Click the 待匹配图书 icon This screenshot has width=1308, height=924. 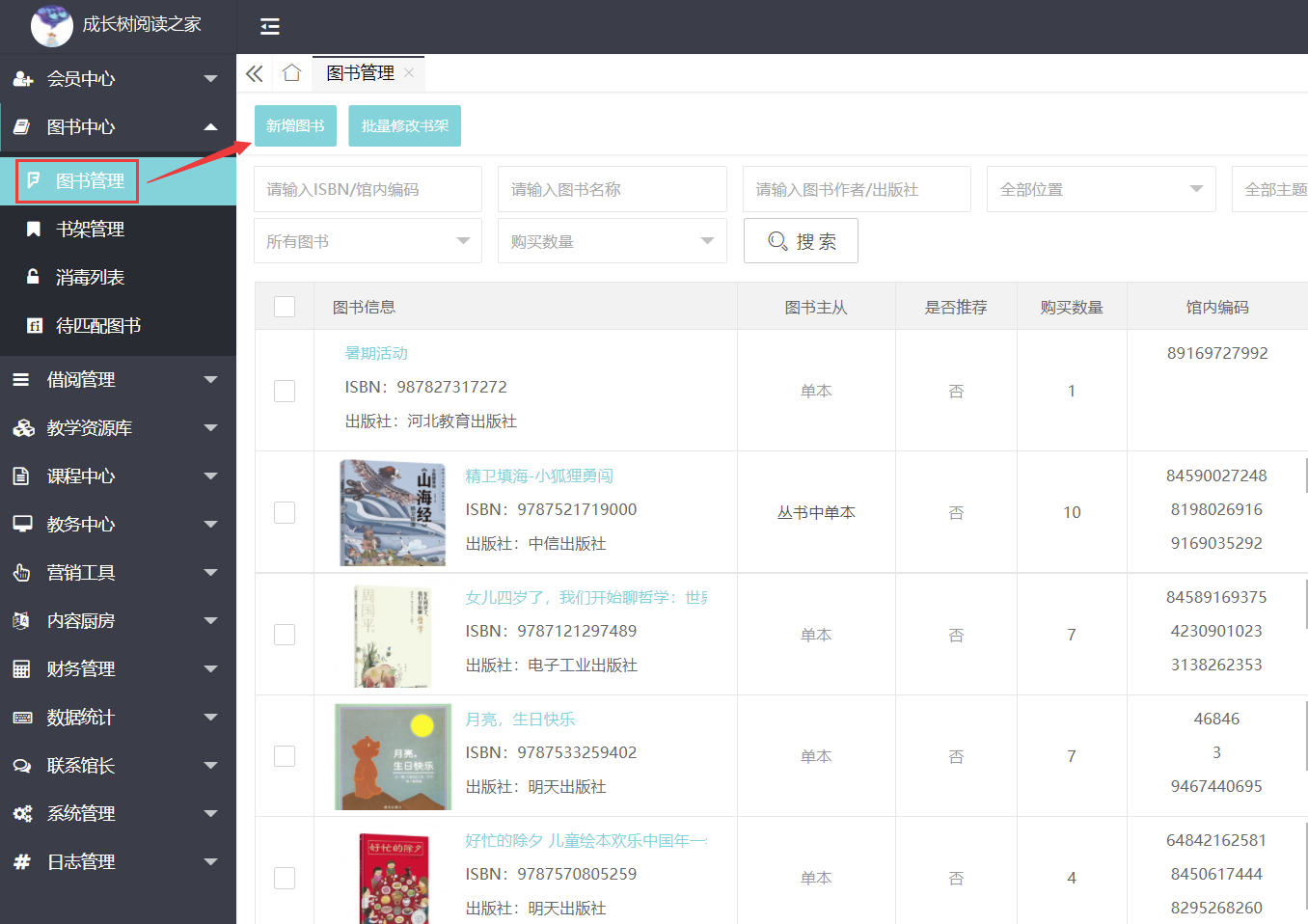tap(35, 325)
